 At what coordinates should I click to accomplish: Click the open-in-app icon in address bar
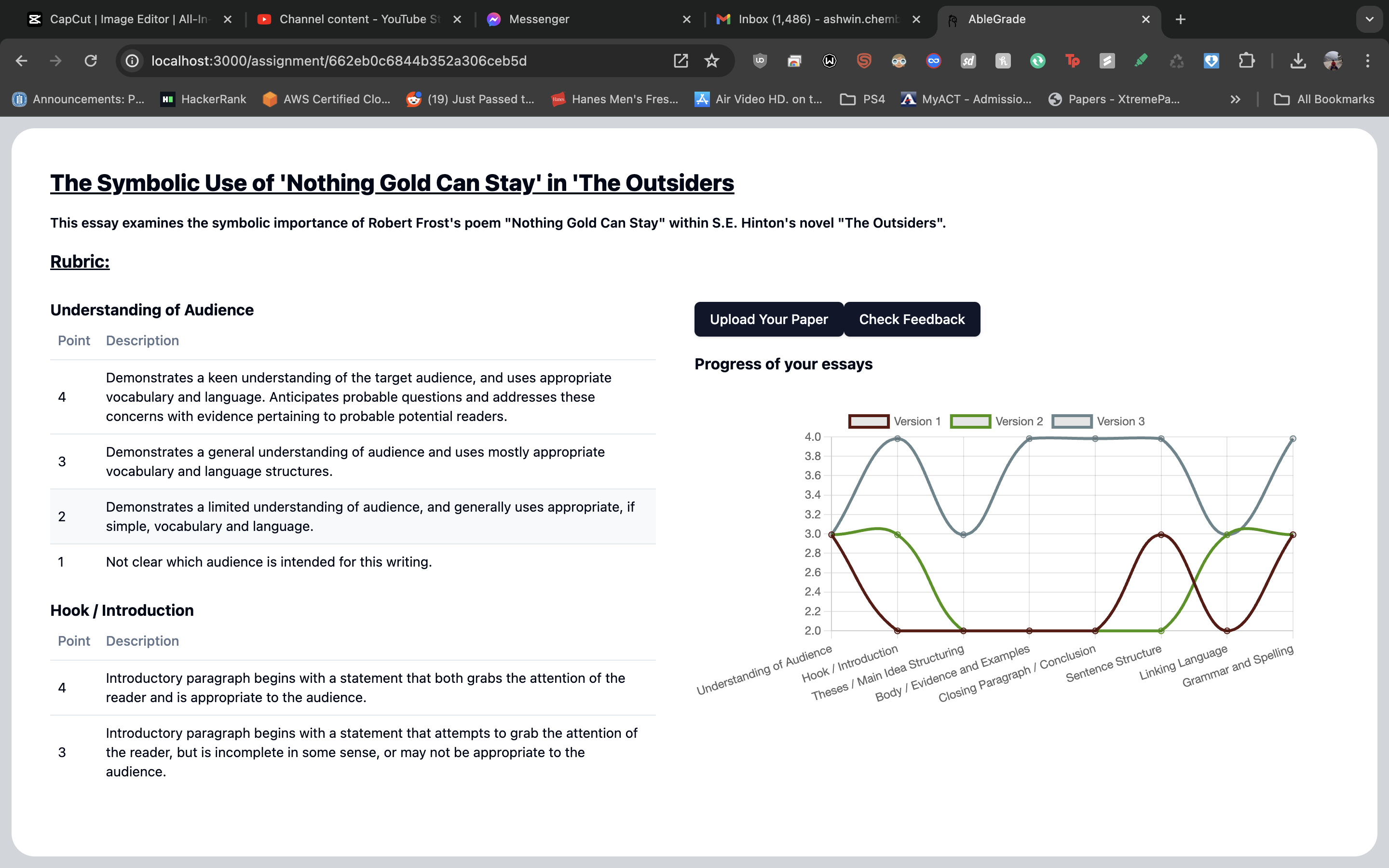(681, 61)
